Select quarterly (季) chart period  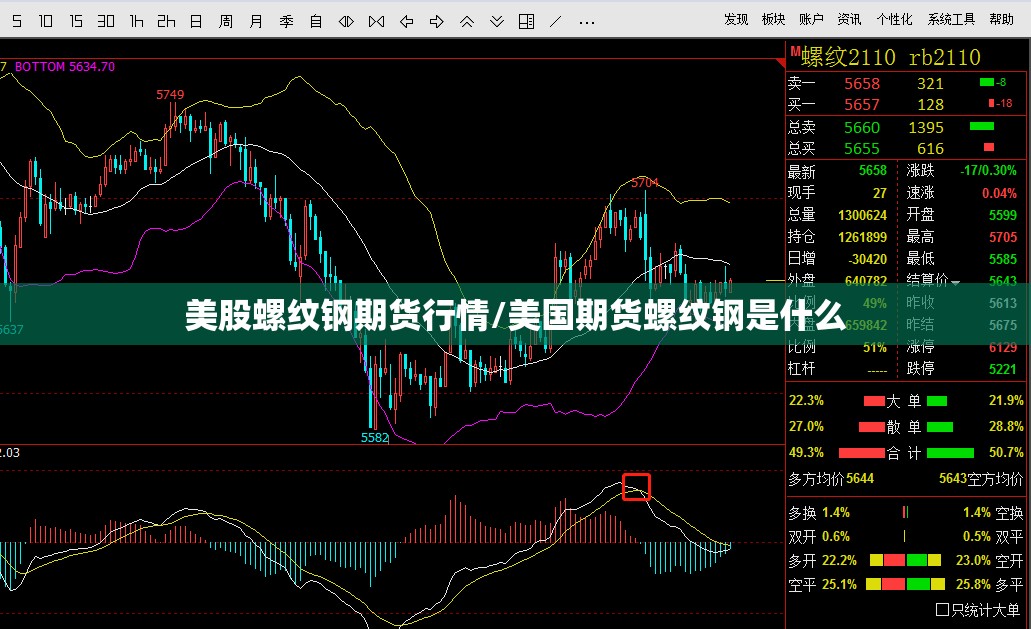286,22
